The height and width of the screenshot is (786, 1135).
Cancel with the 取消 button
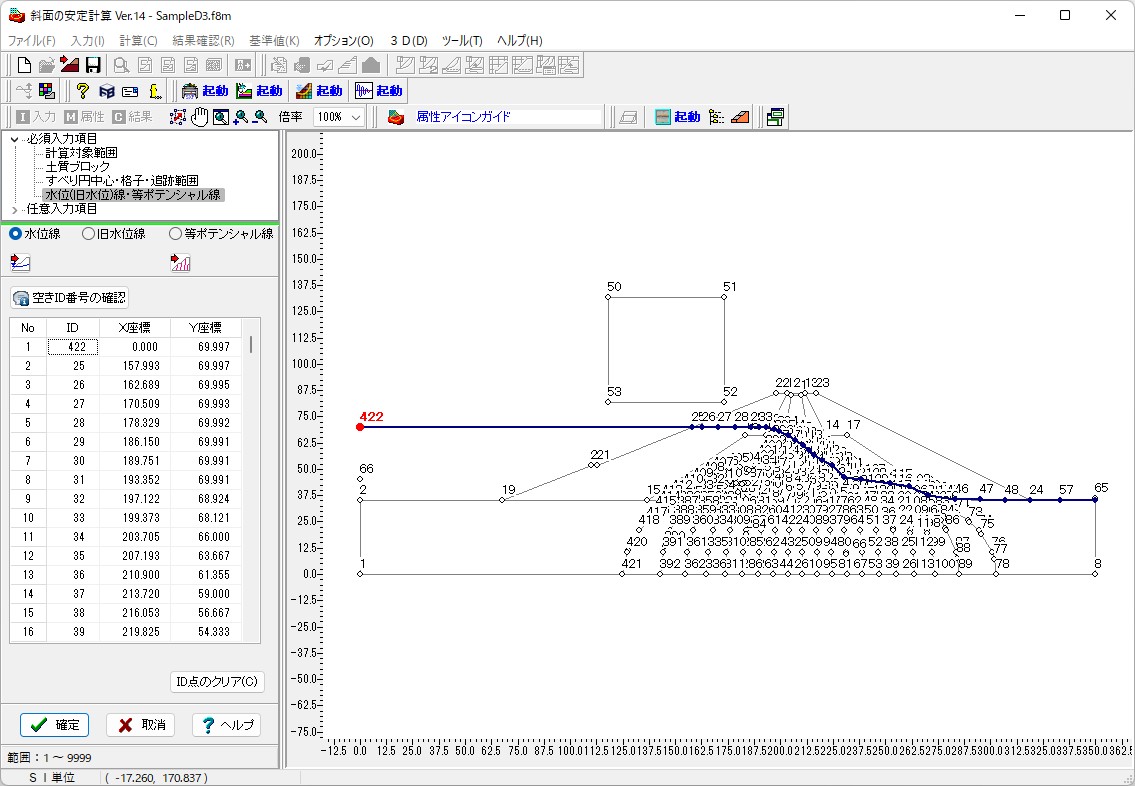[x=140, y=724]
